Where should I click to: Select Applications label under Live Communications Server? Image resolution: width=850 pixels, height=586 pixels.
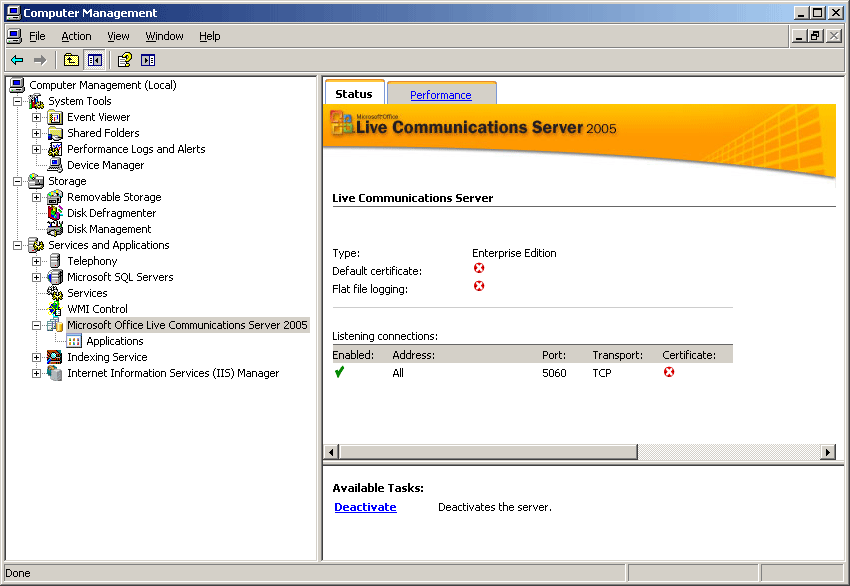pyautogui.click(x=115, y=341)
